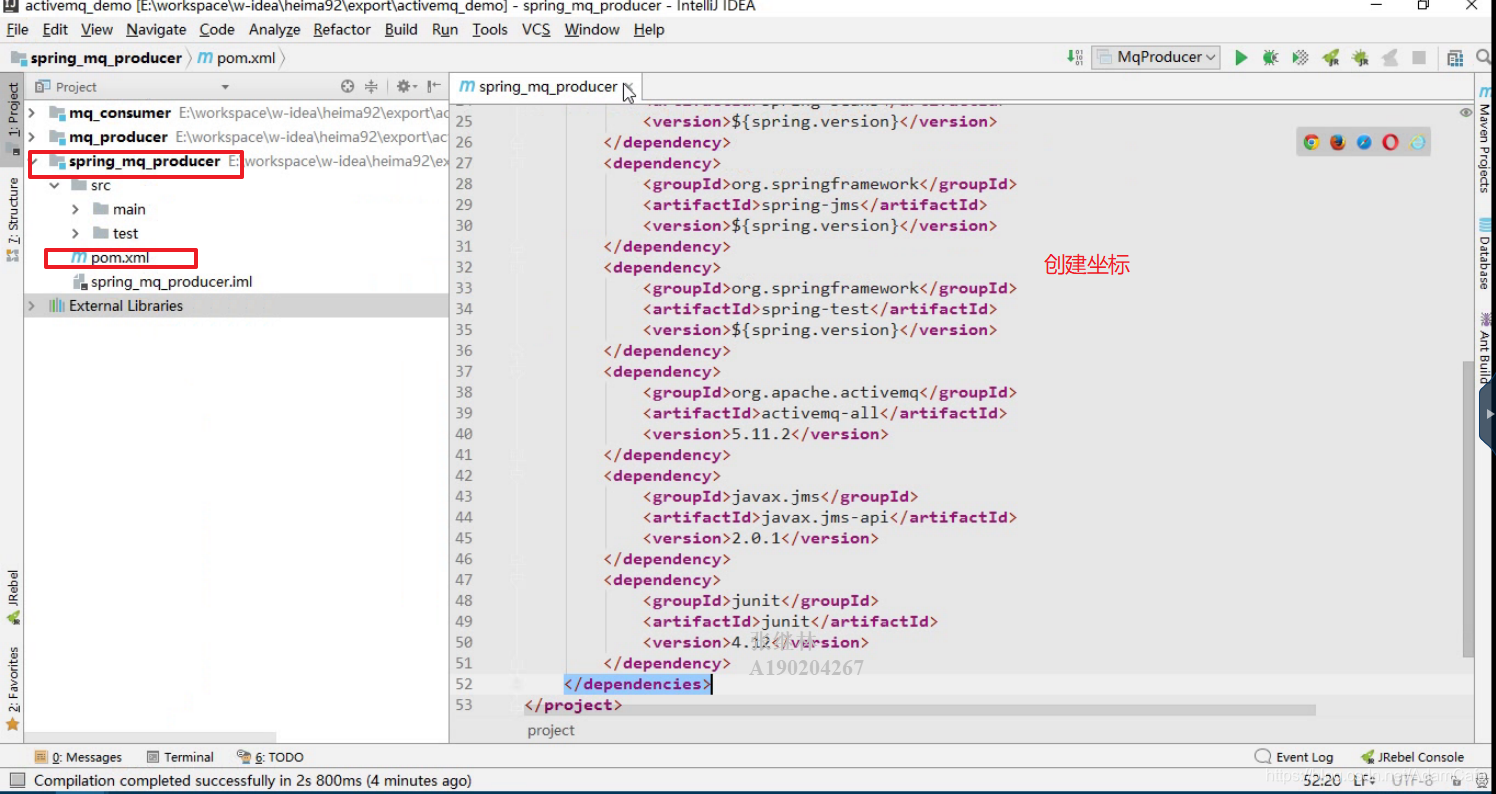Open pom.xml in Safari browser
This screenshot has width=1496, height=794.
pyautogui.click(x=1364, y=143)
